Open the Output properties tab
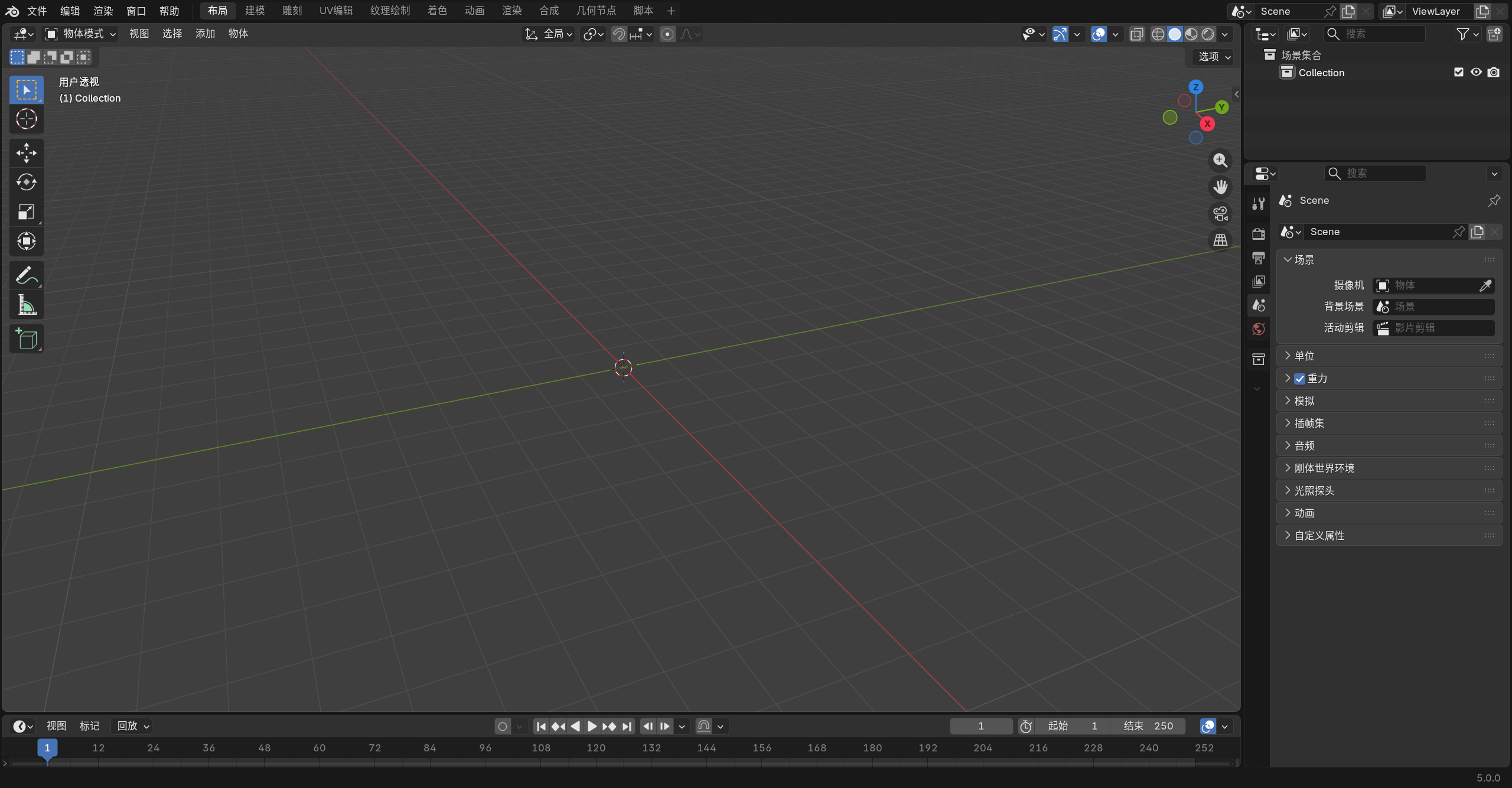 click(x=1259, y=258)
